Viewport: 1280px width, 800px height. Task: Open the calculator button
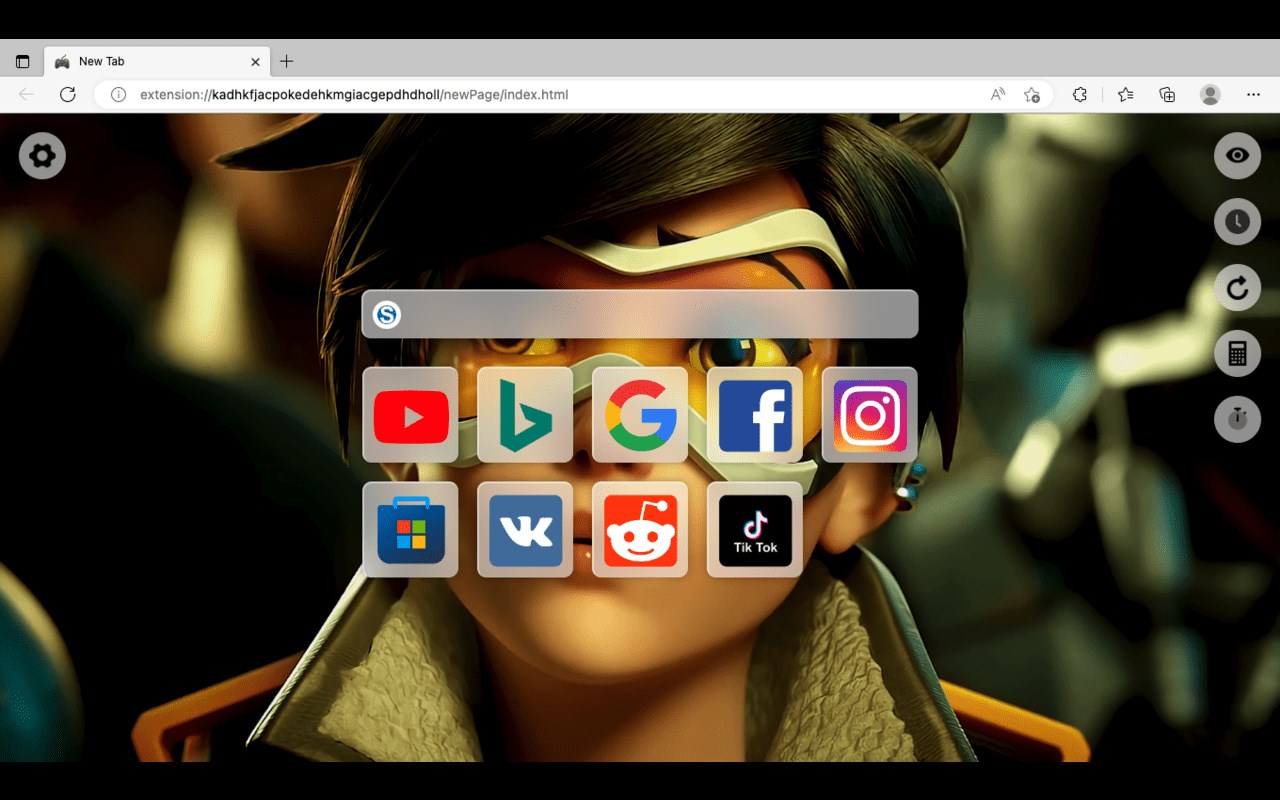(x=1237, y=354)
